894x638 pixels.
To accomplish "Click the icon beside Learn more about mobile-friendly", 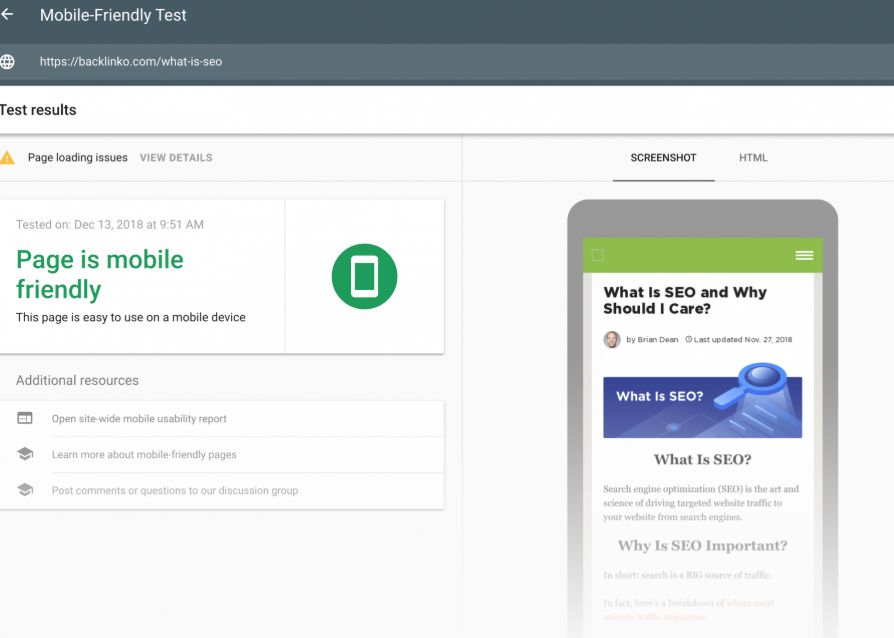I will 25,454.
